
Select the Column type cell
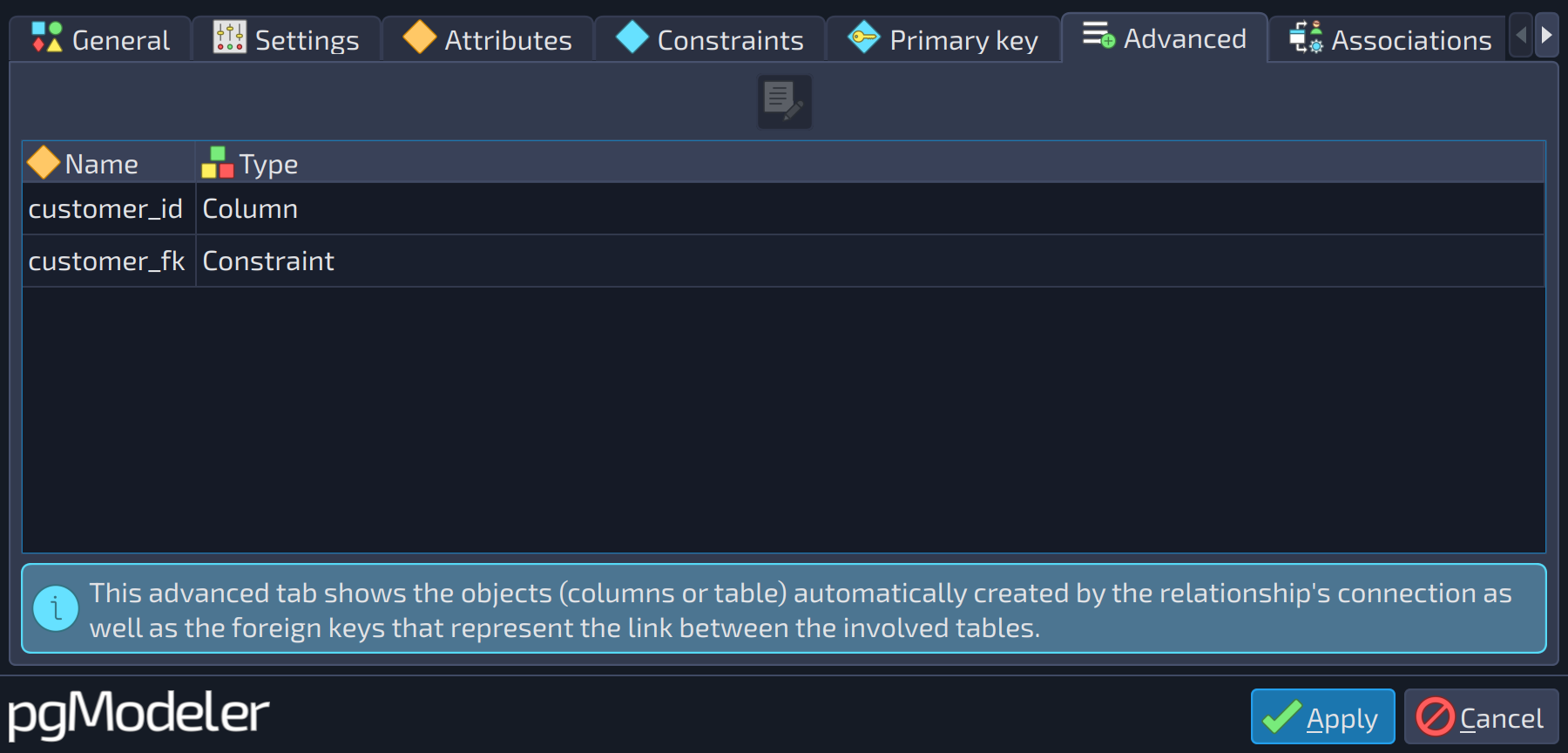tap(870, 209)
